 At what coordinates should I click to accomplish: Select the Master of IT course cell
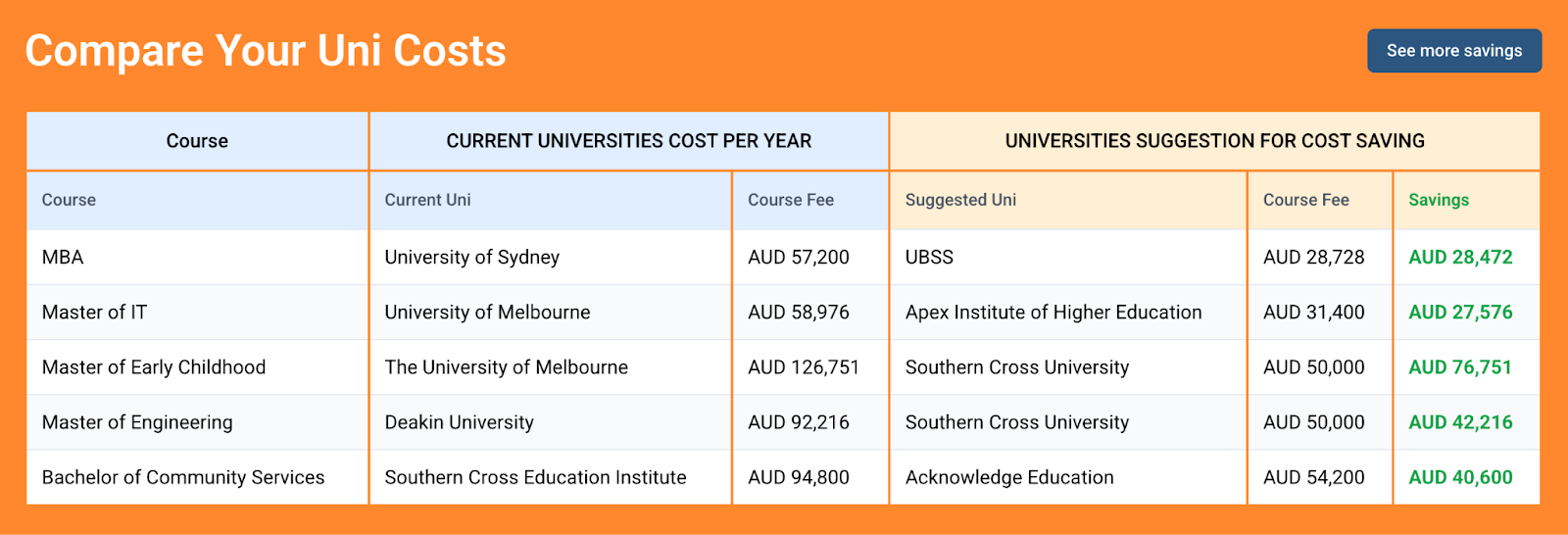pyautogui.click(x=94, y=313)
